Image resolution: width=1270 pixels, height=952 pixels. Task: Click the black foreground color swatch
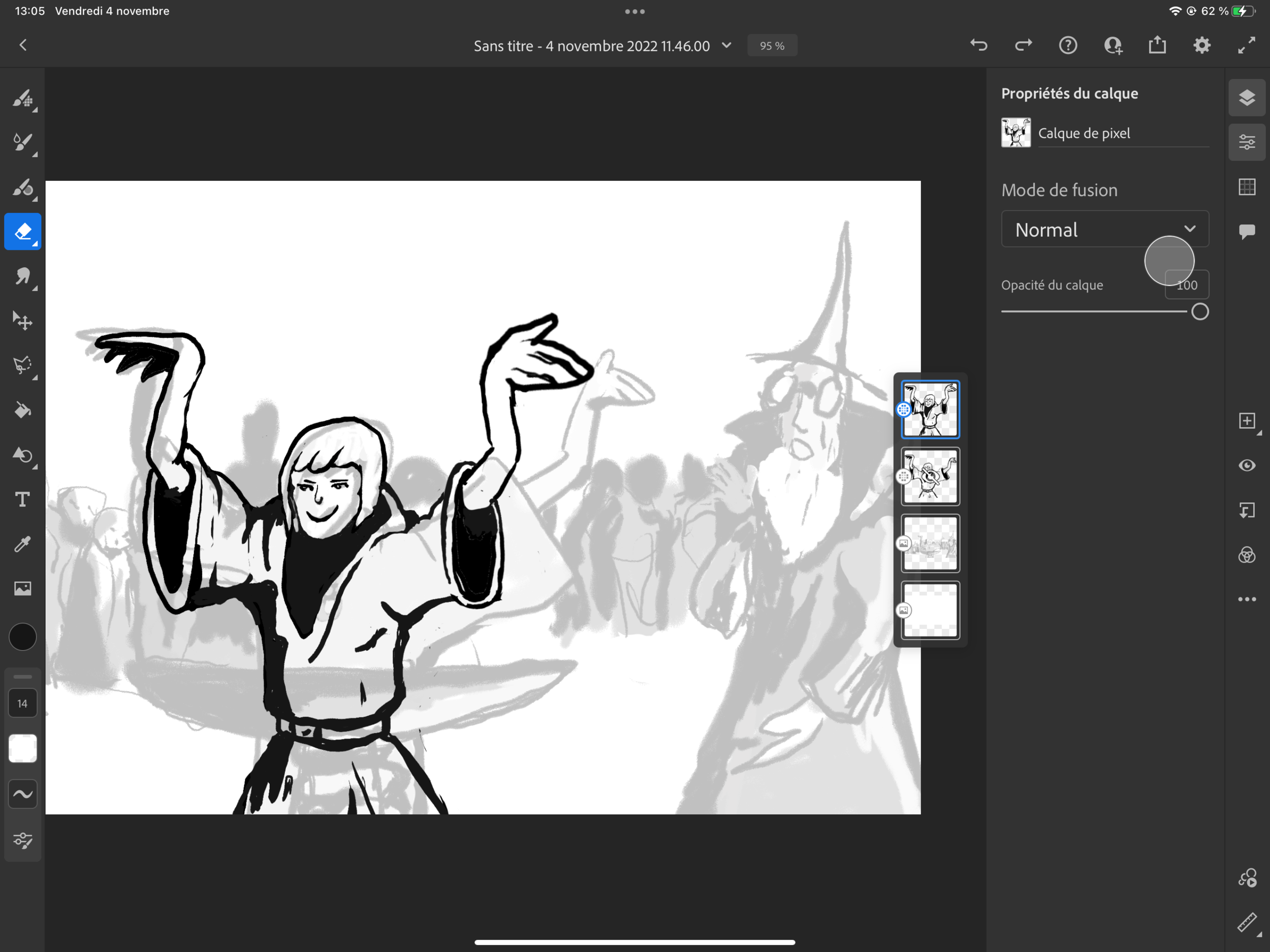pyautogui.click(x=22, y=637)
